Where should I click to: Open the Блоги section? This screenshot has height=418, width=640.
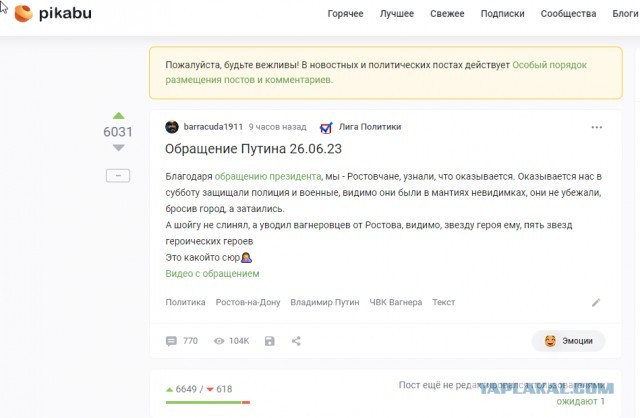pyautogui.click(x=625, y=13)
